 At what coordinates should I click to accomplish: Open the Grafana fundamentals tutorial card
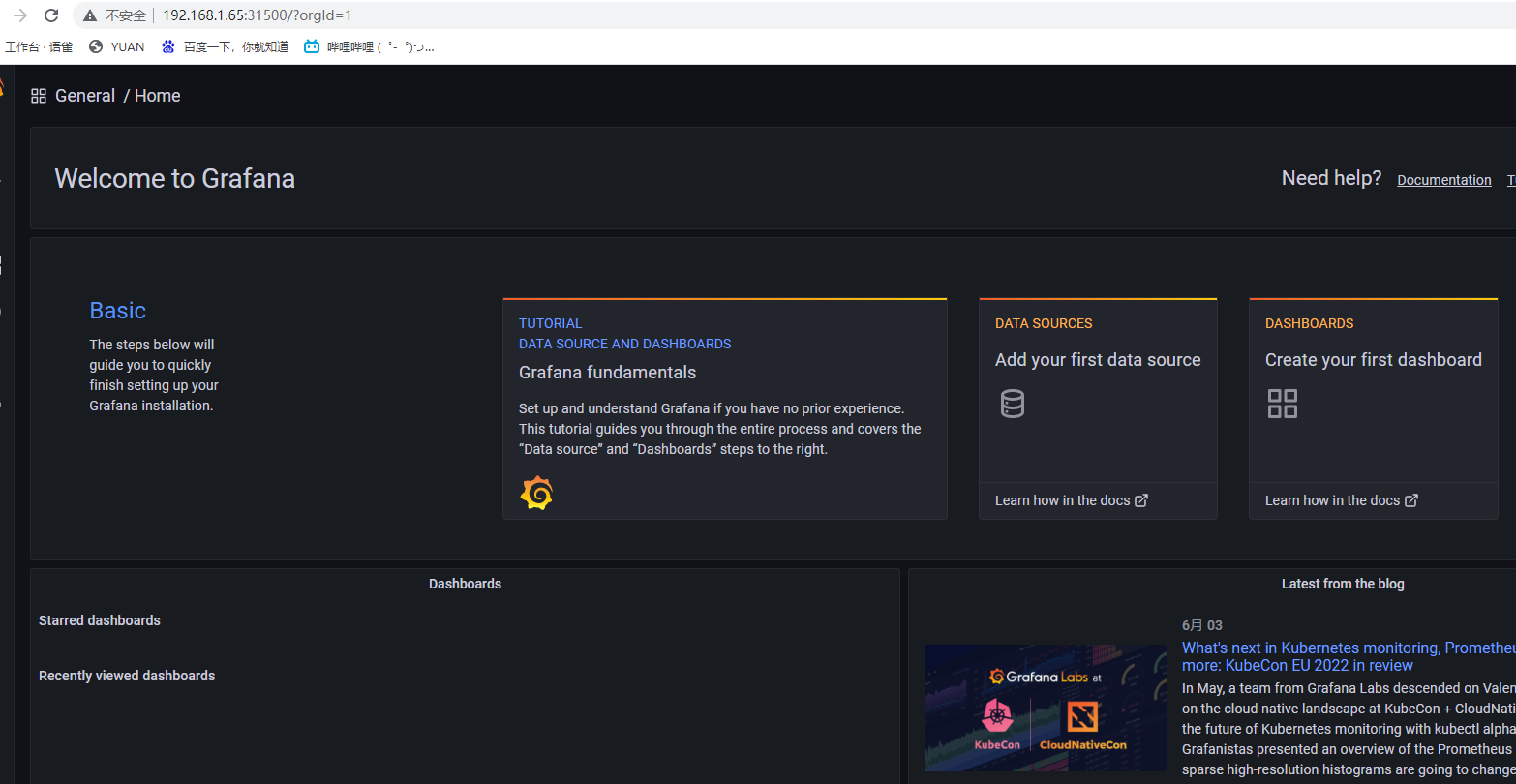725,408
